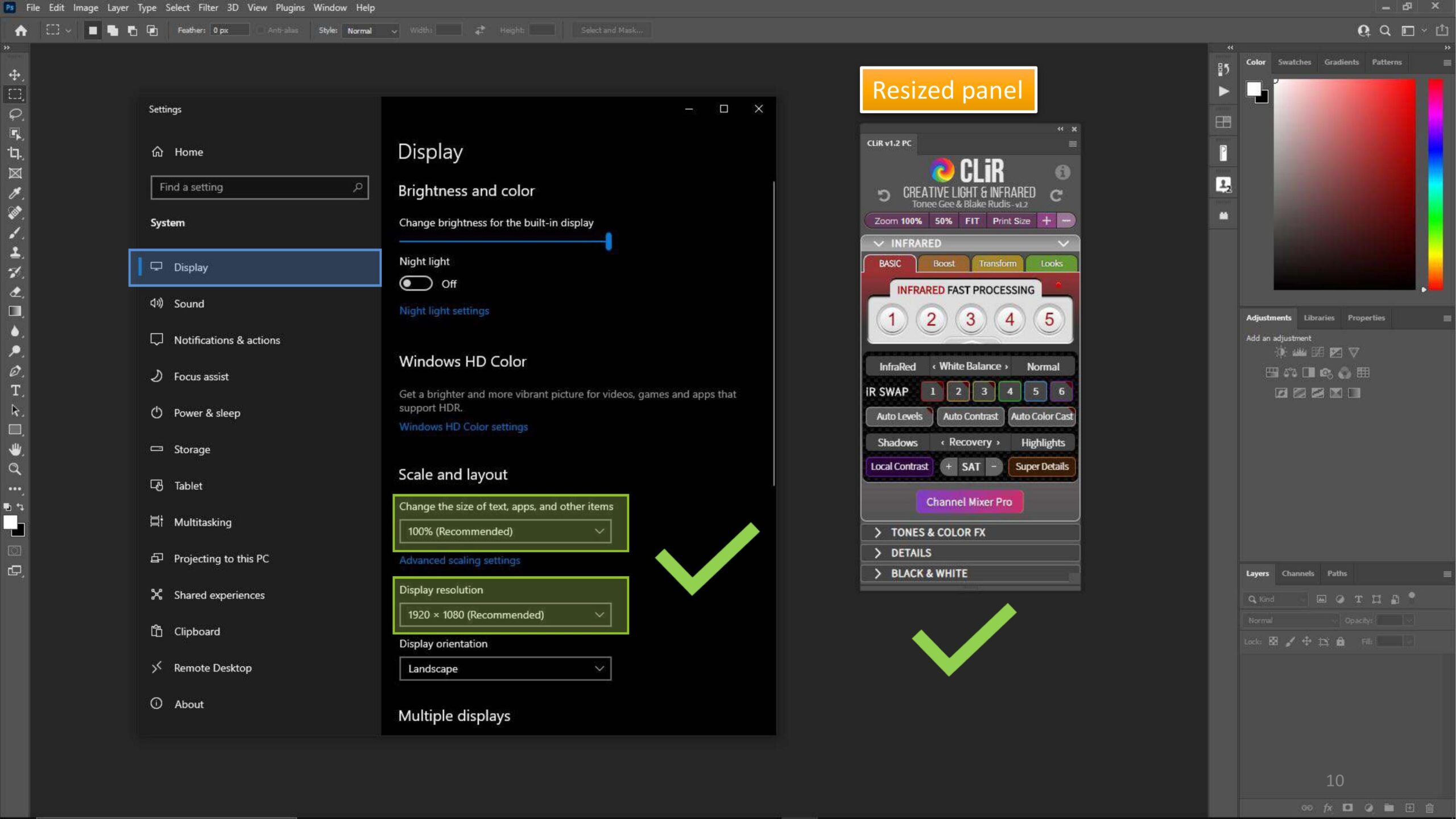
Task: Toggle pixel layer filter in Layers panel
Action: tap(1321, 599)
